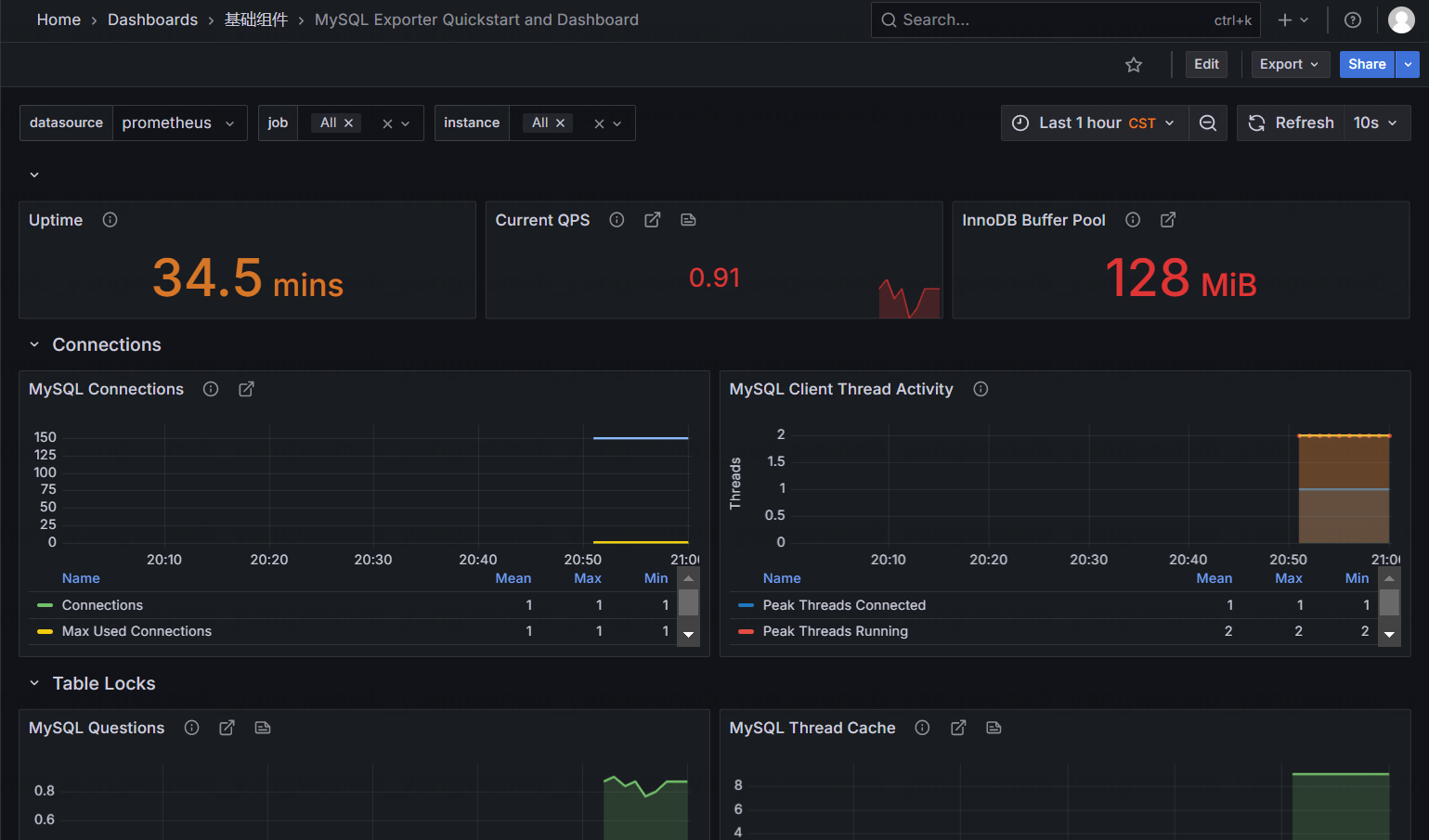Click the zoom out time range icon
This screenshot has width=1429, height=840.
coord(1208,123)
